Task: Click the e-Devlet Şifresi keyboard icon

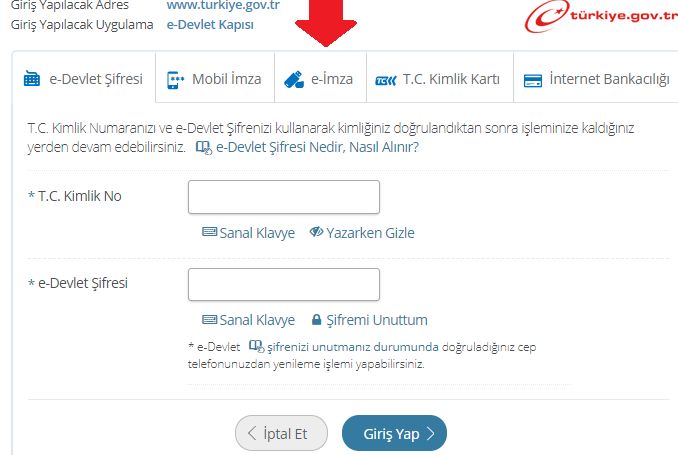Action: pyautogui.click(x=32, y=79)
